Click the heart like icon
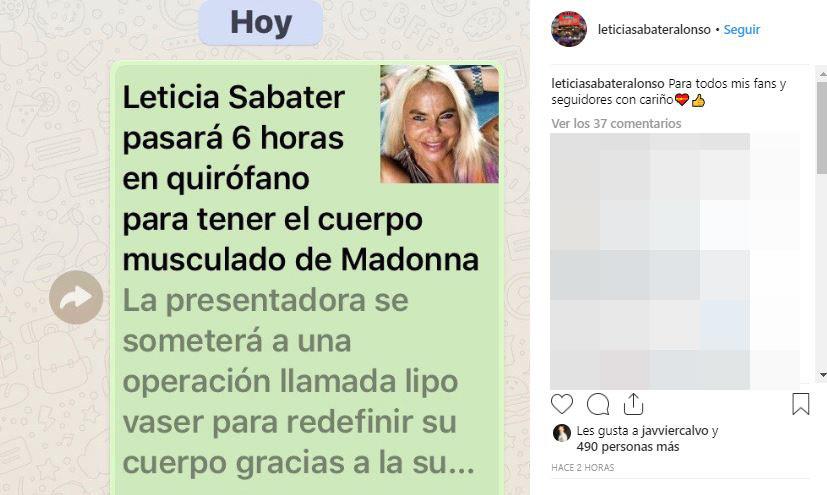 (x=562, y=404)
